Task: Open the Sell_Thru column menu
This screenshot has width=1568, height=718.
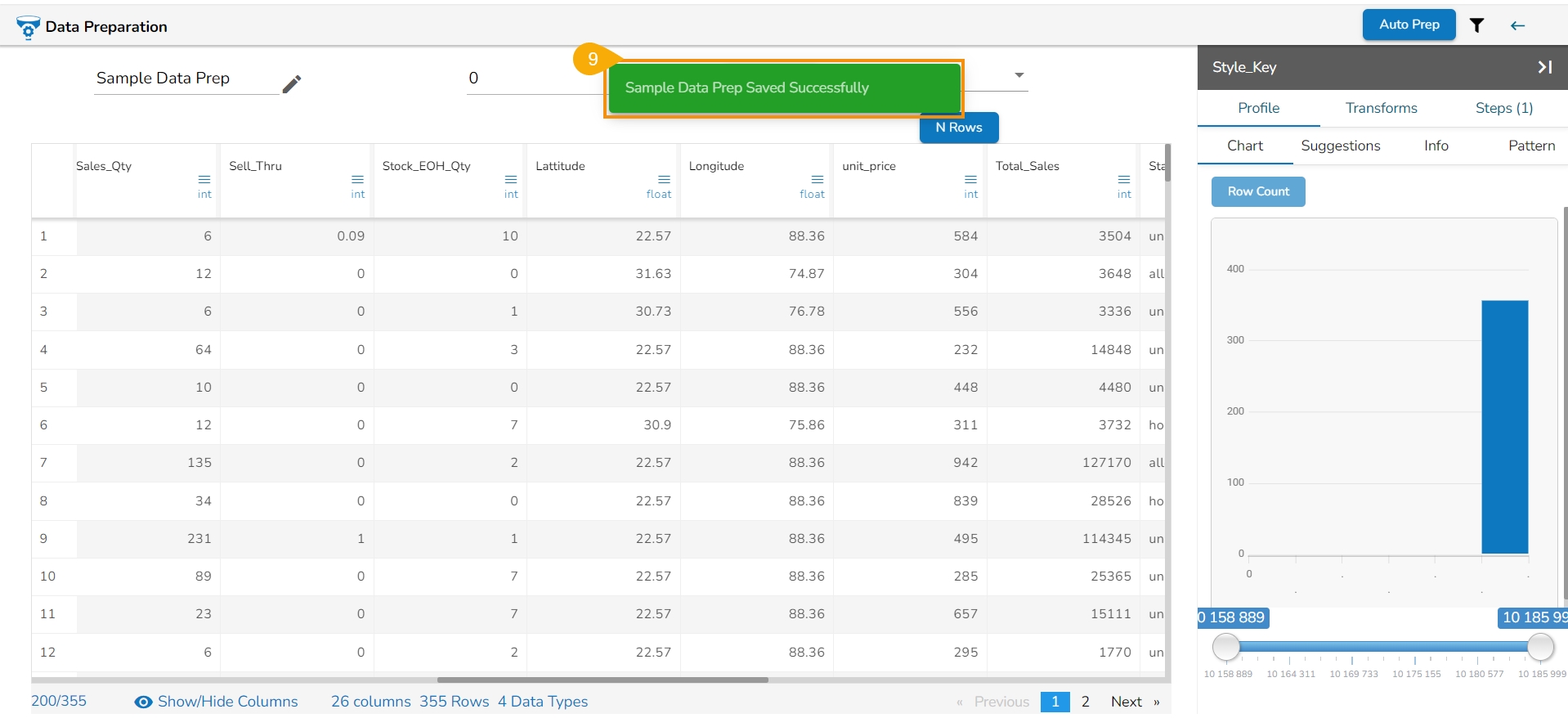Action: (x=357, y=179)
